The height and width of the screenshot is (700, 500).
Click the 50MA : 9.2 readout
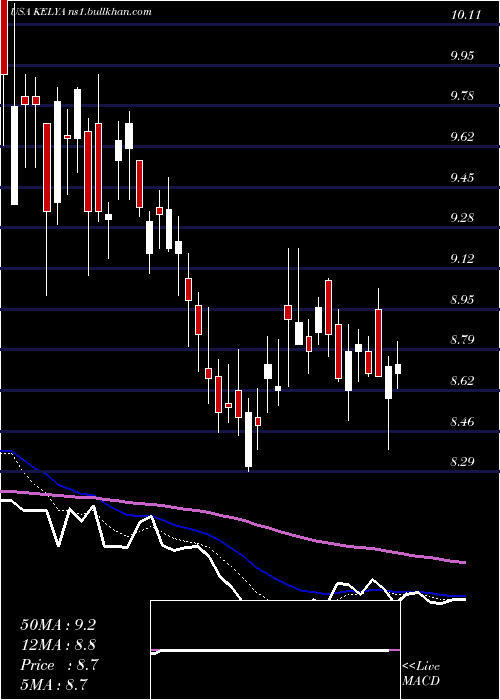[x=58, y=625]
